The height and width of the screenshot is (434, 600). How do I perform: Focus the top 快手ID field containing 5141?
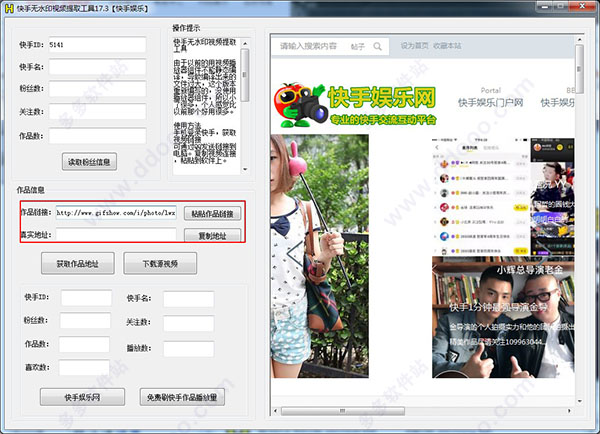coord(97,45)
